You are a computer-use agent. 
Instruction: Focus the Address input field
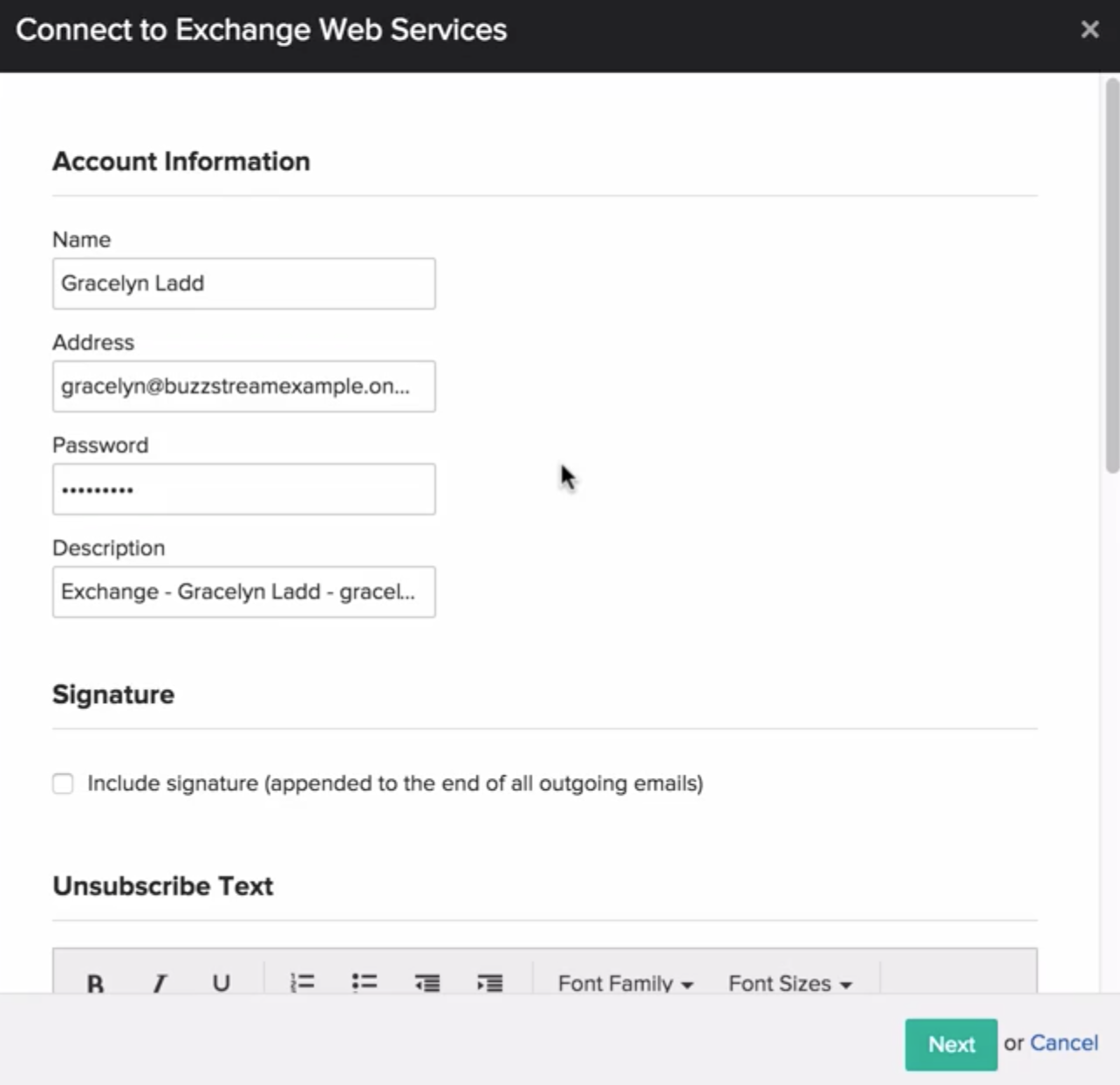(x=244, y=386)
